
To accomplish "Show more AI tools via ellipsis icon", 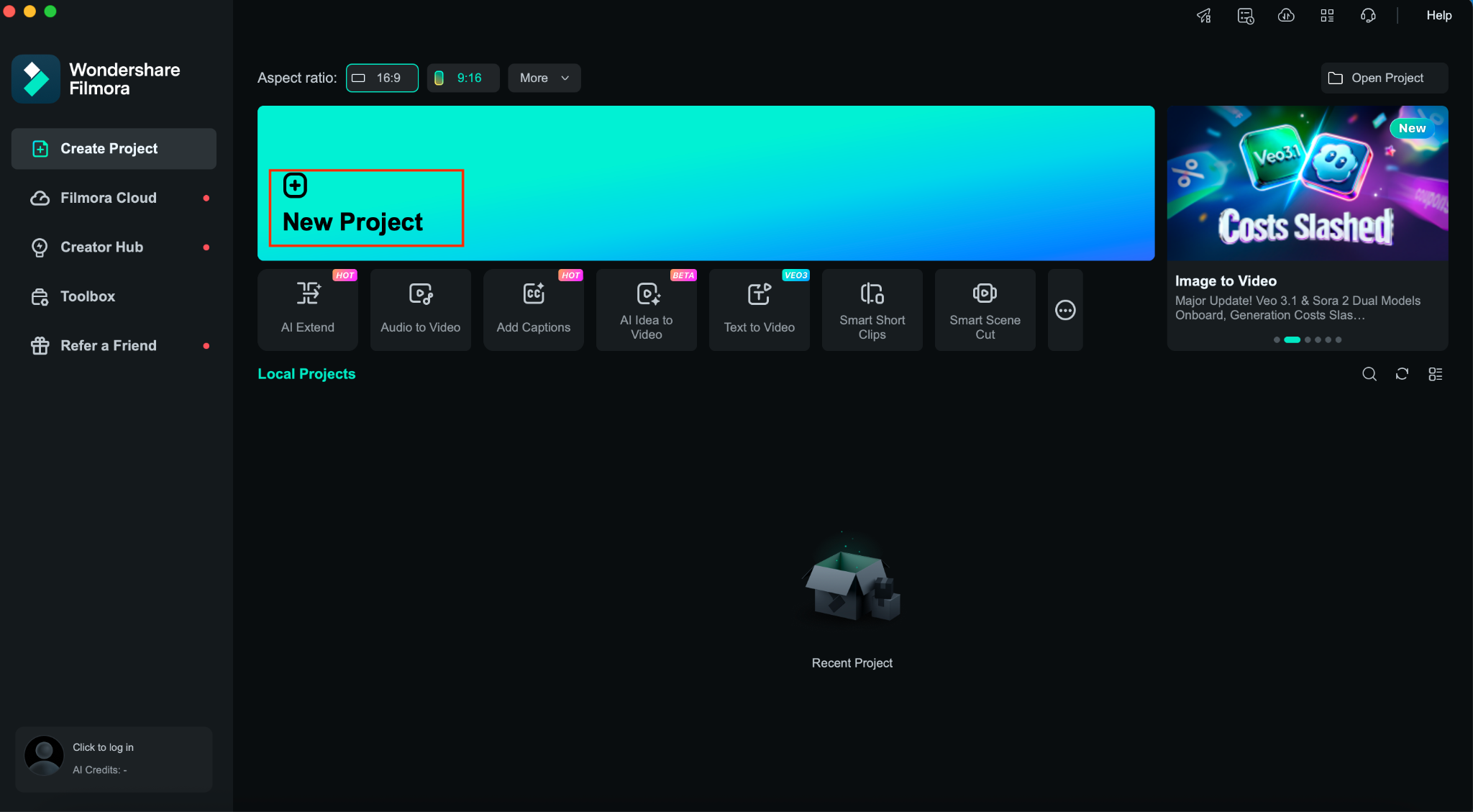I will click(1065, 310).
